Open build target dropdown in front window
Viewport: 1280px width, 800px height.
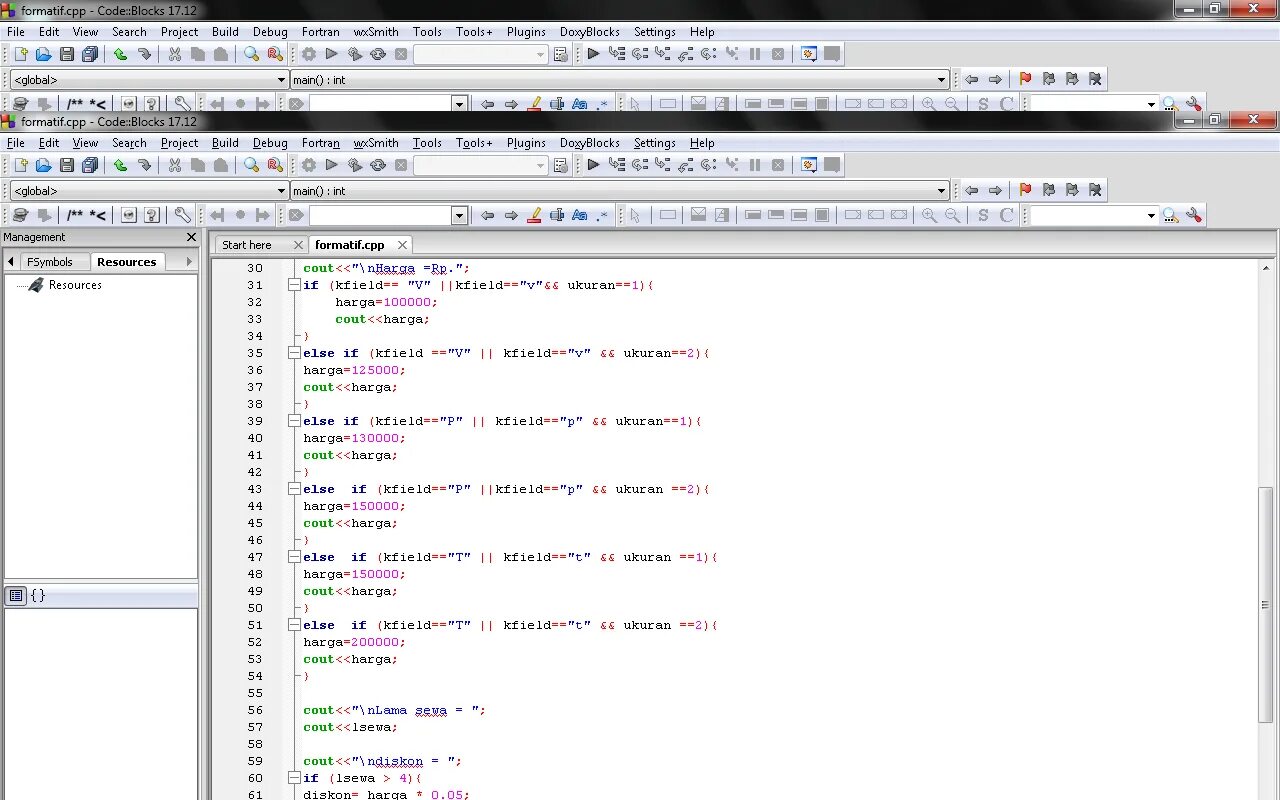tap(540, 166)
